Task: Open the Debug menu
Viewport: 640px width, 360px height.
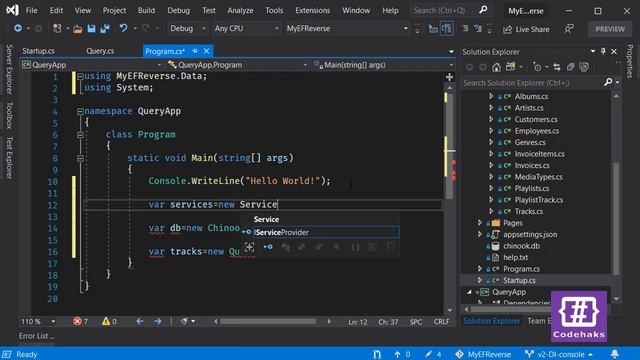Action: [178, 10]
